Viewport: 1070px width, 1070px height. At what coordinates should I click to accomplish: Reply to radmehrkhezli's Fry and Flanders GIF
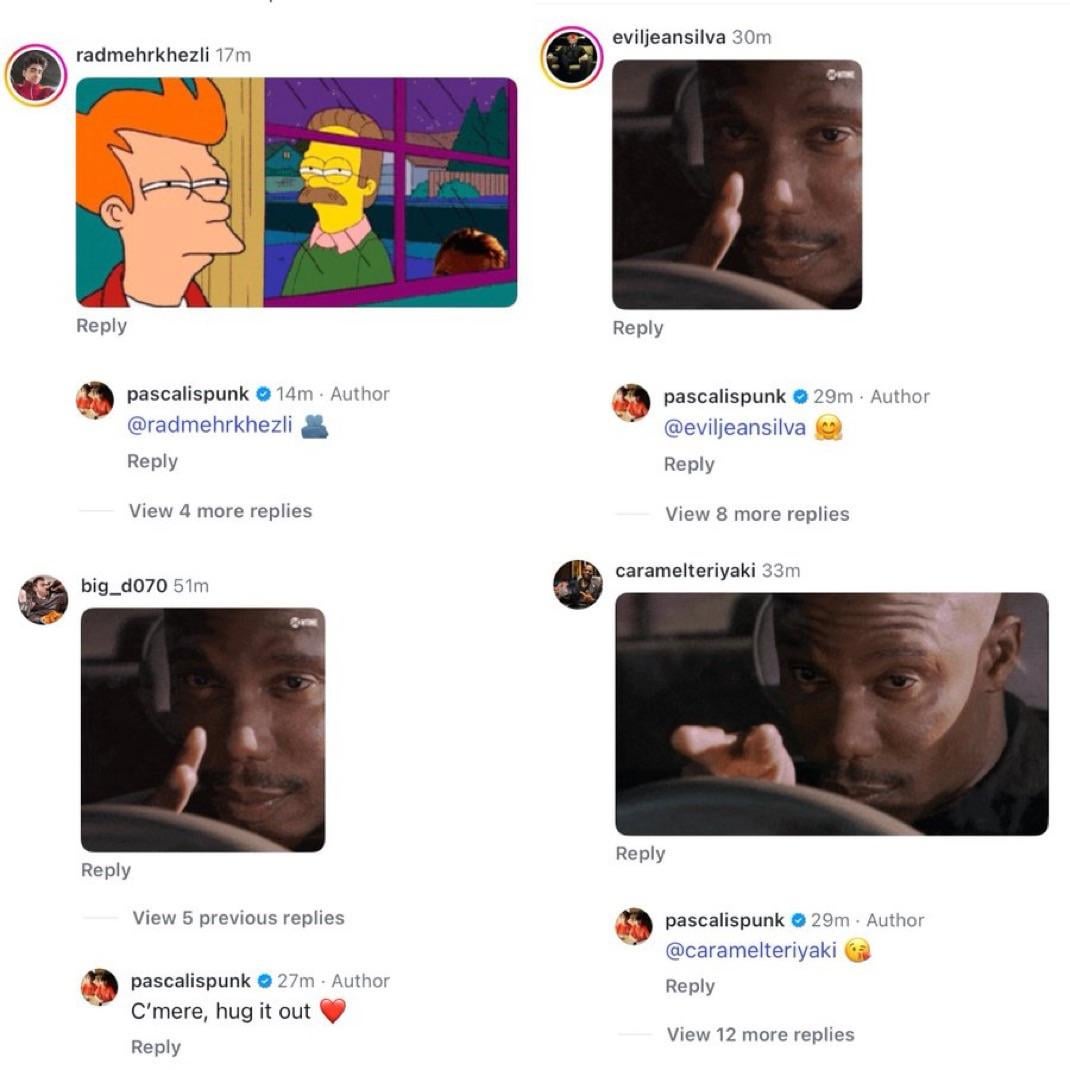click(x=102, y=326)
